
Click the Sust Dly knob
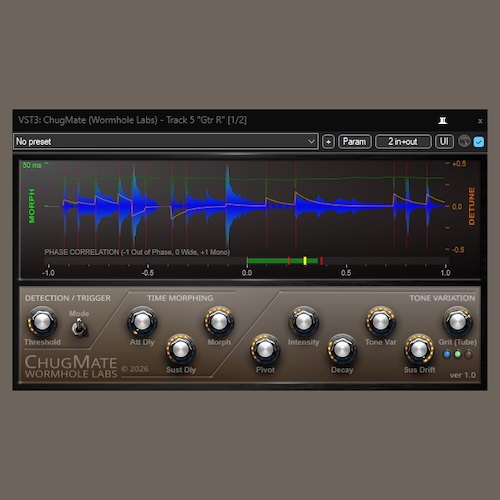tap(181, 350)
